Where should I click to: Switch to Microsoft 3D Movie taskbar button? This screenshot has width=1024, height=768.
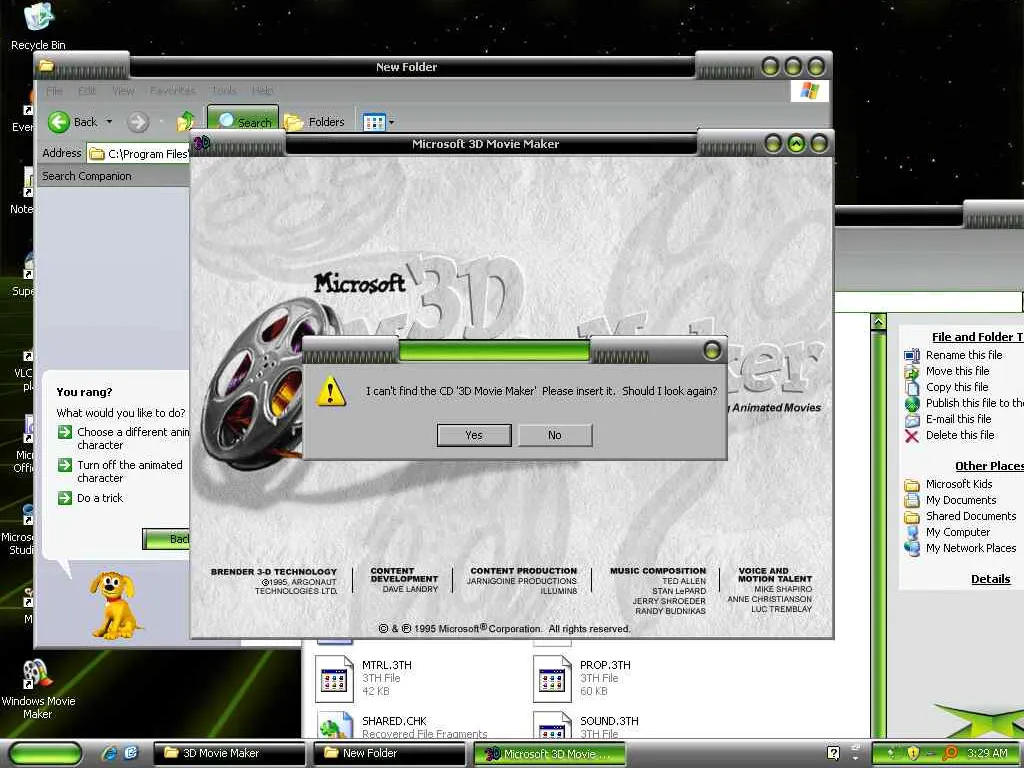click(548, 754)
